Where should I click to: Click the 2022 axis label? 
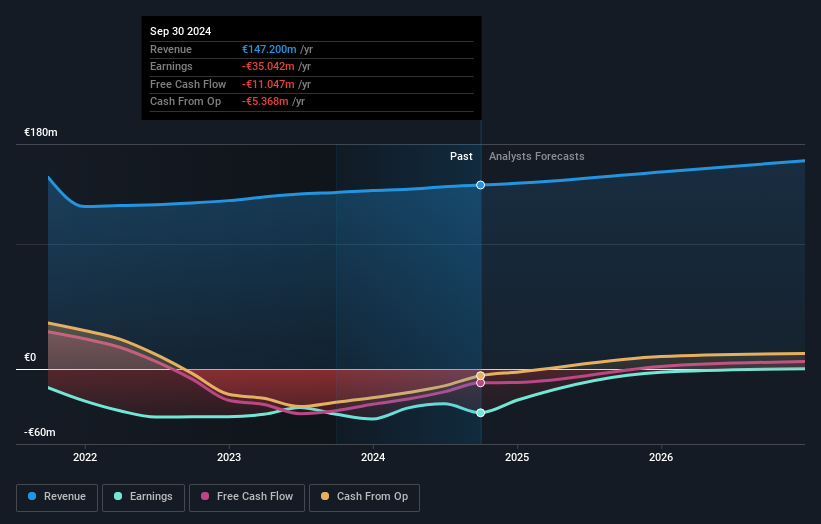85,457
